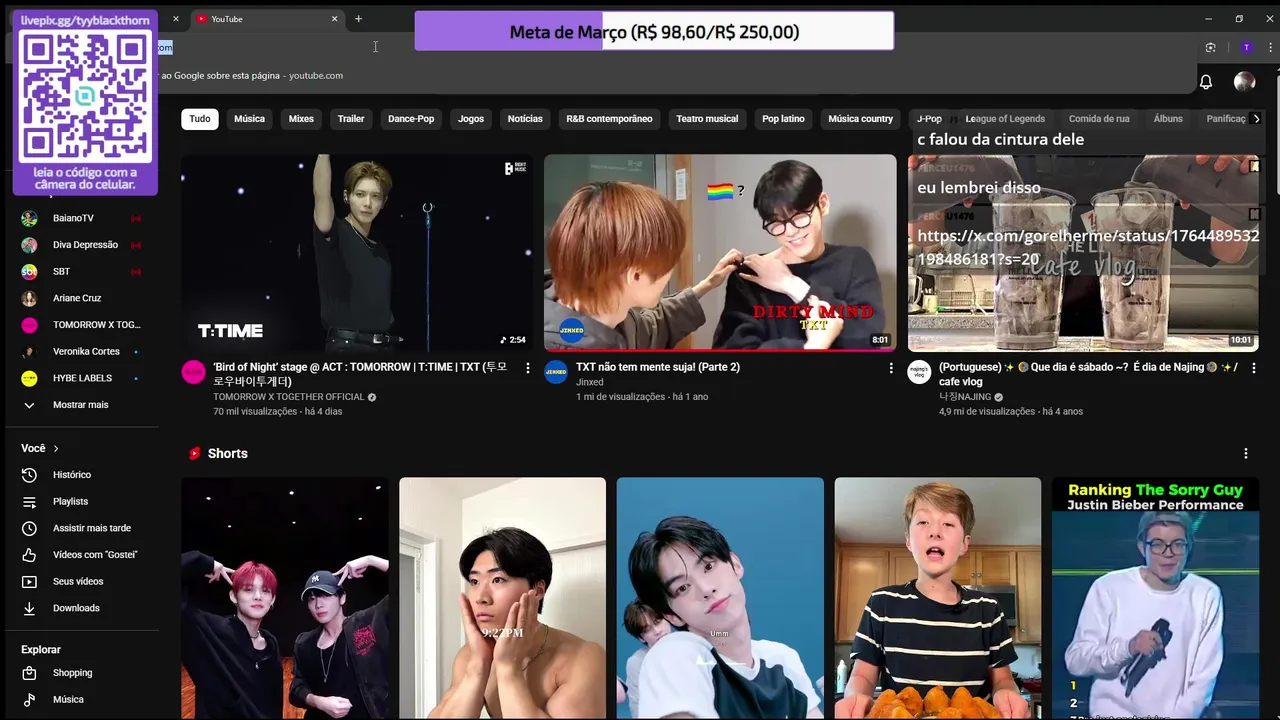Open Vídeos com "Gostei" thumbs-up icon

tap(29, 555)
